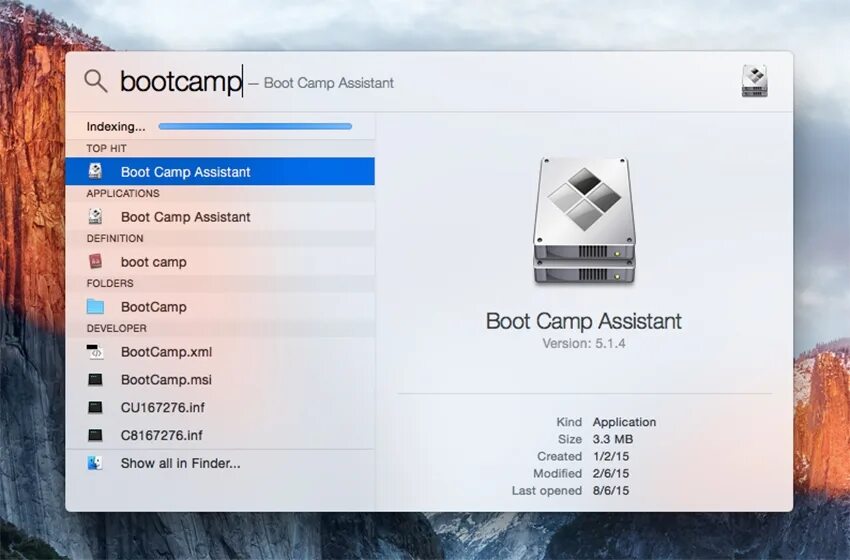Screen dimensions: 850x560
Task: Click the C8167276.inf file icon
Action: click(95, 435)
